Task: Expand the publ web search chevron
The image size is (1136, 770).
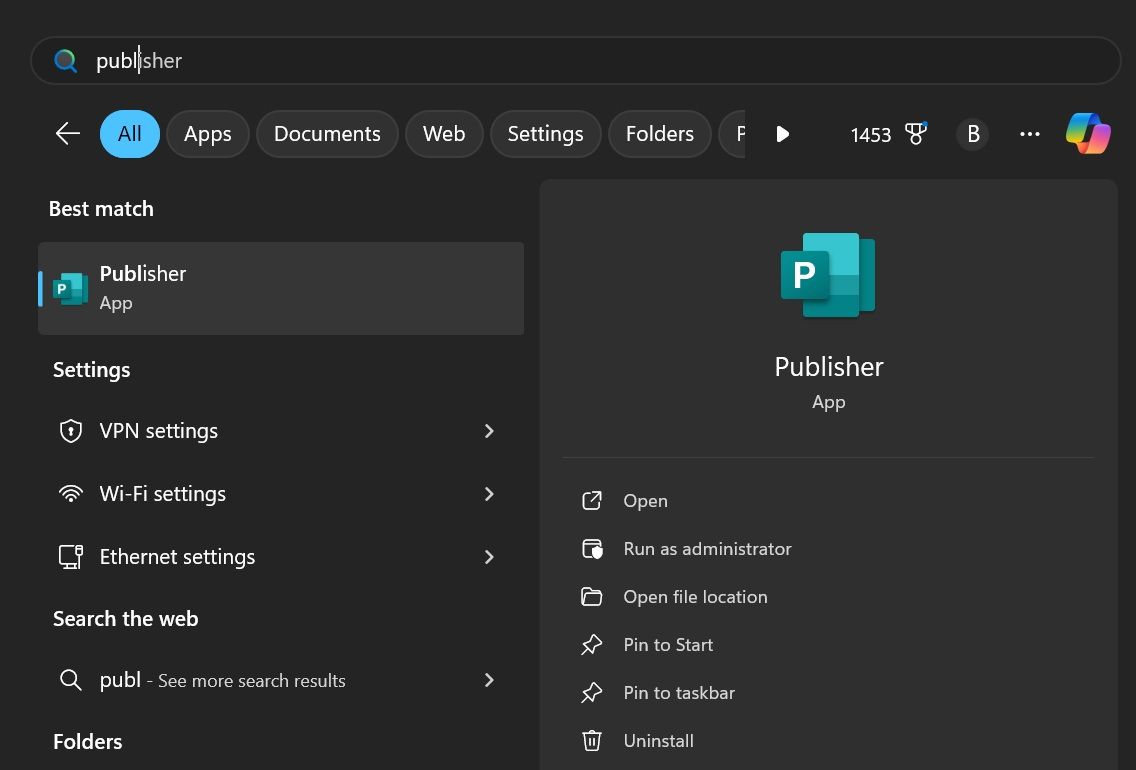Action: tap(489, 680)
